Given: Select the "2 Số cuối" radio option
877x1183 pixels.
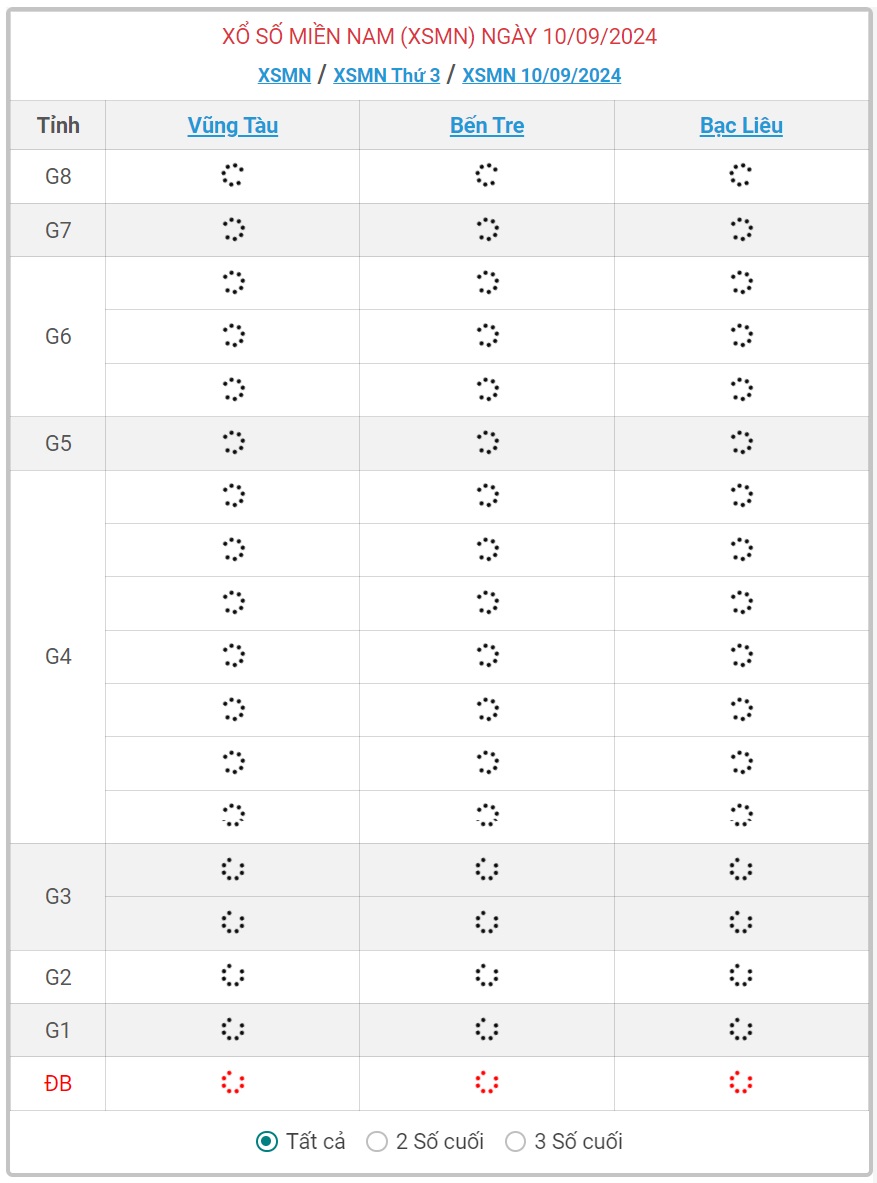Looking at the screenshot, I should (x=377, y=1141).
